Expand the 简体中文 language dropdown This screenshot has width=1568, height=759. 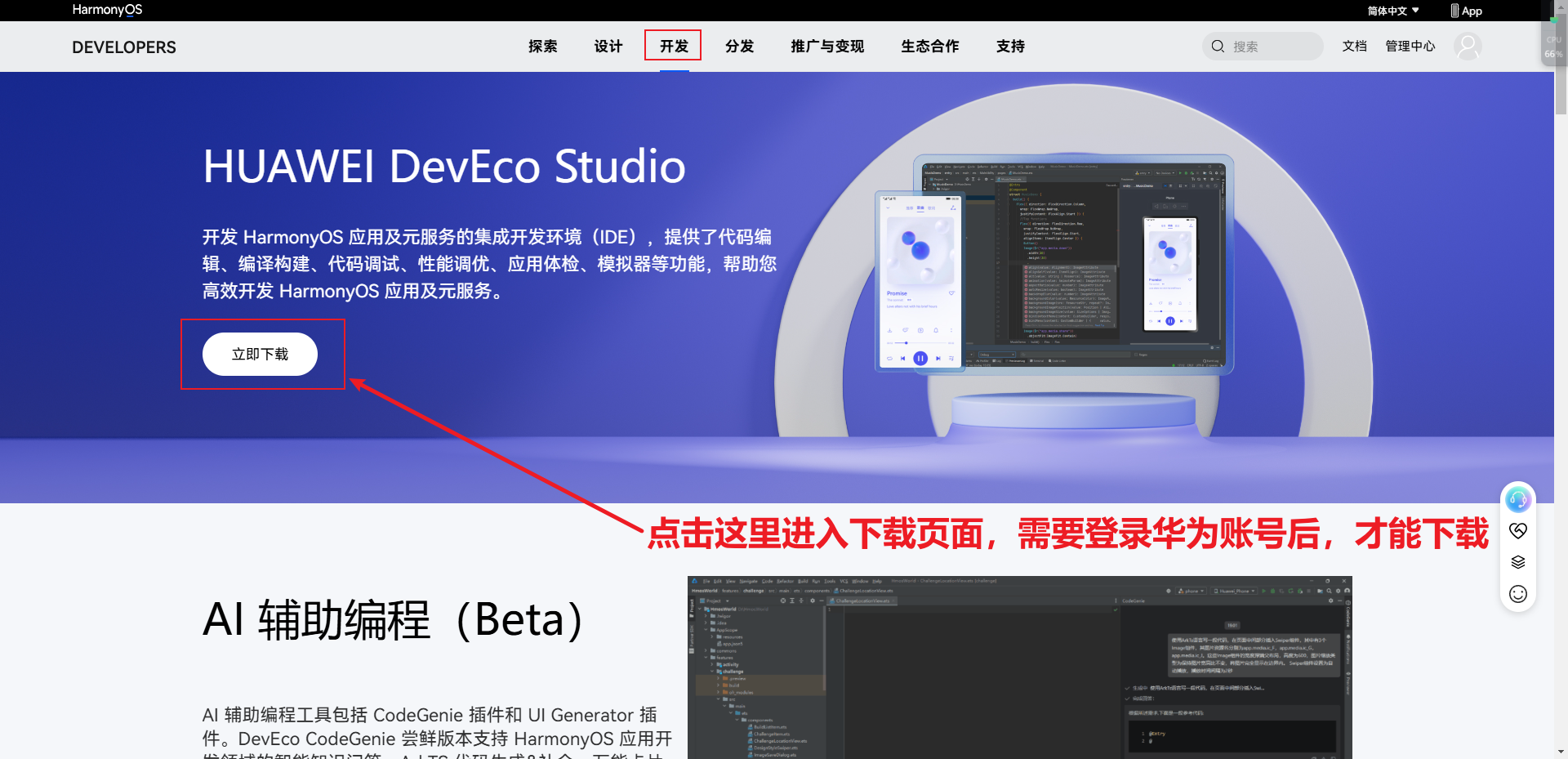1393,11
